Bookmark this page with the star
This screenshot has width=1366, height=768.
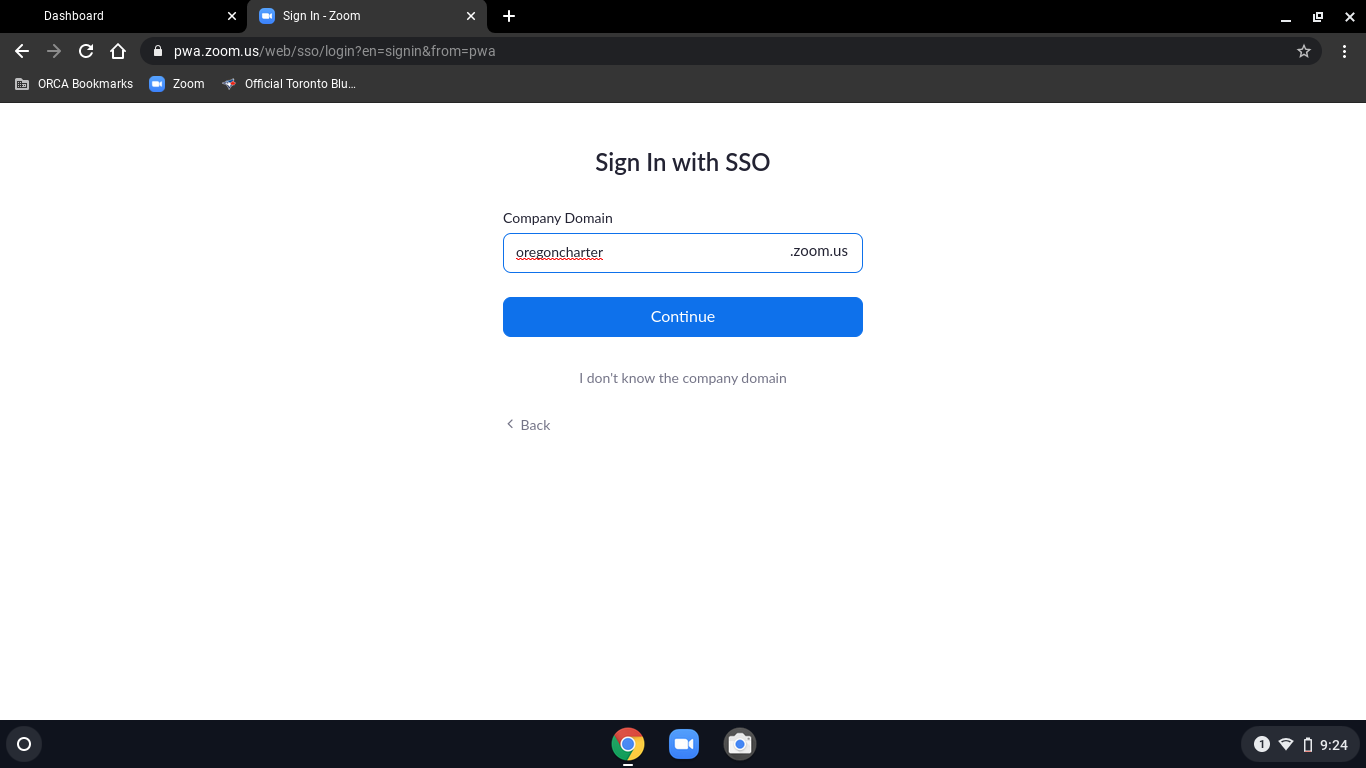point(1304,51)
